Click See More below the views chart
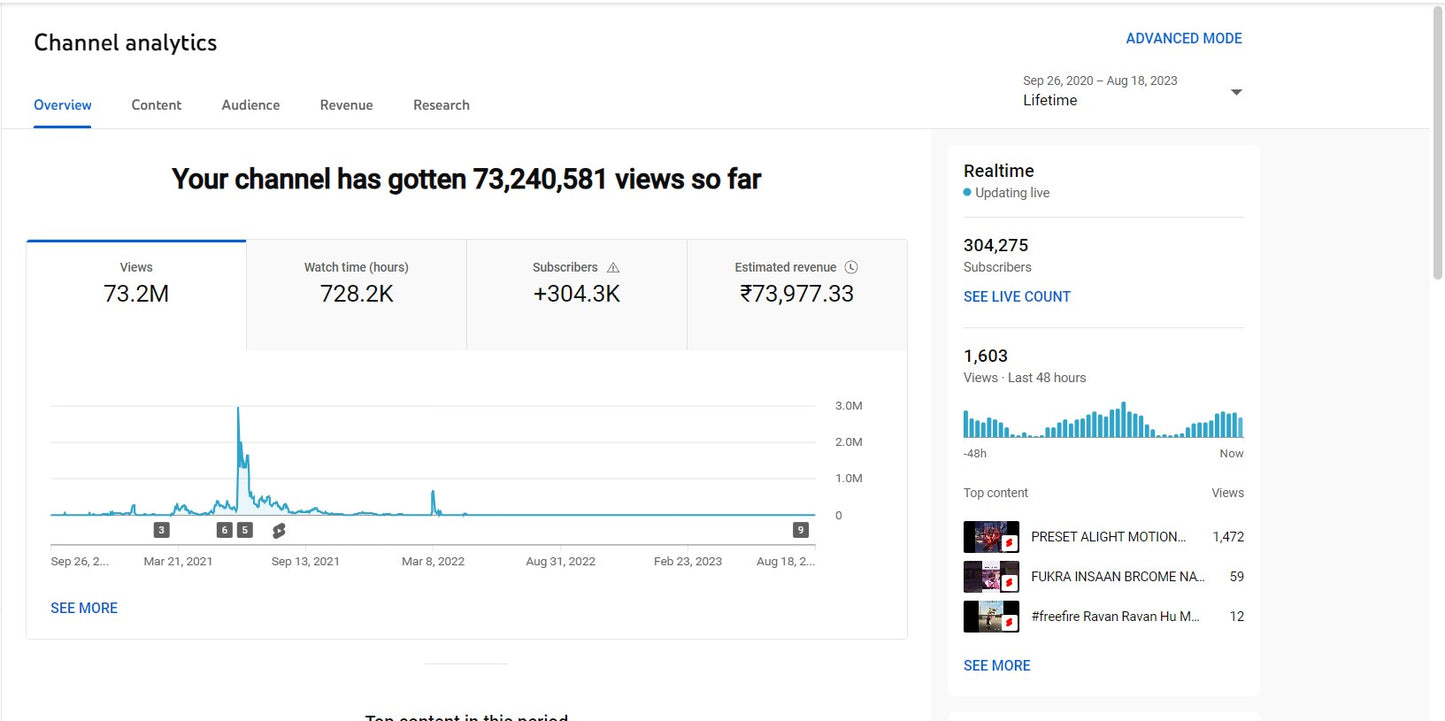 coord(84,608)
